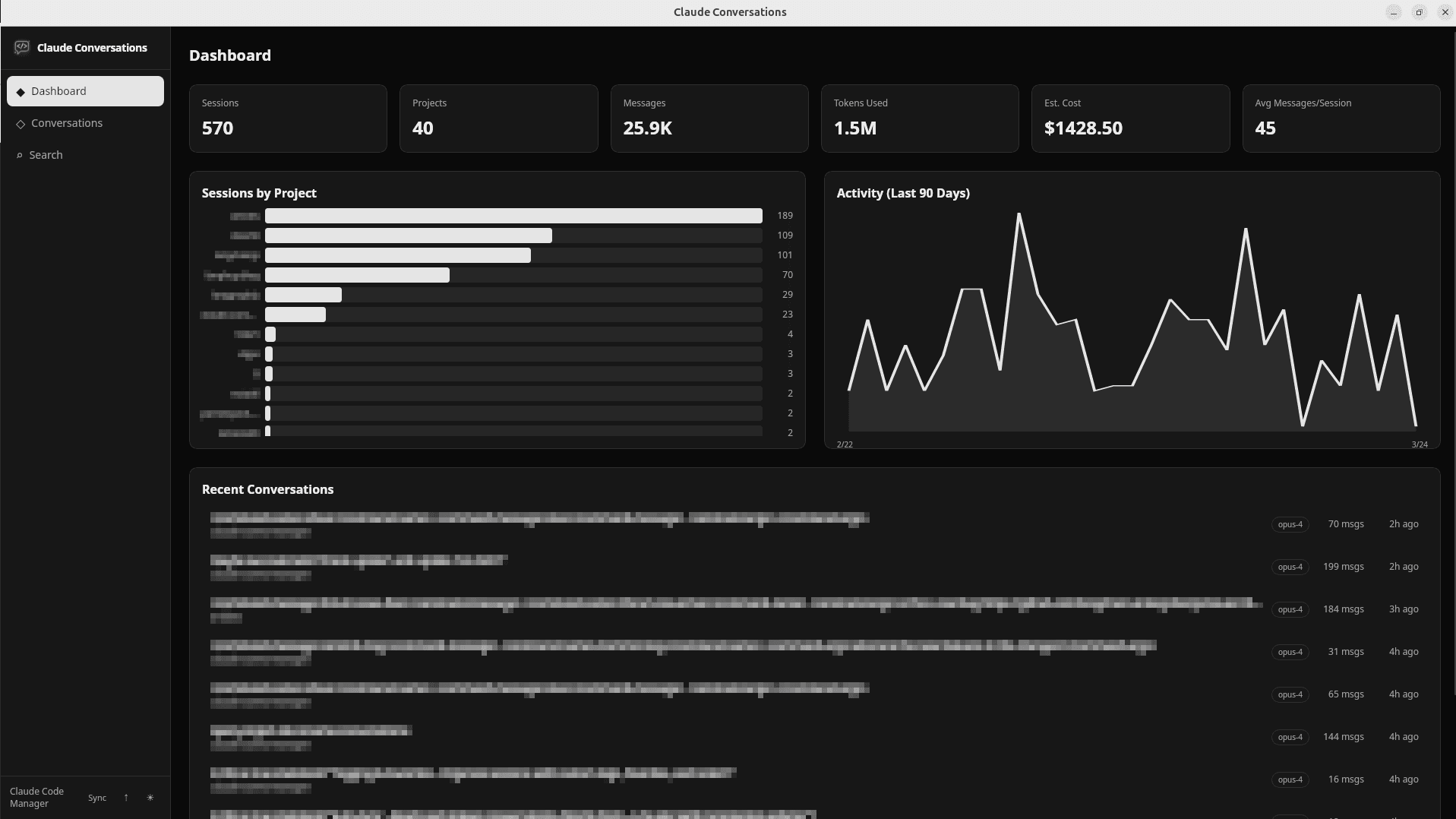Open the recent conversation with 70 msgs
The image size is (1456, 819).
[x=539, y=524]
